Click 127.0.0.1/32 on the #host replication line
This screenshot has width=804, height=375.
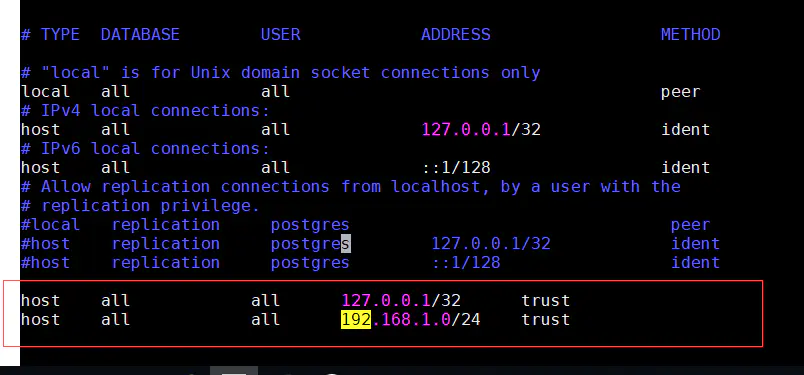[x=491, y=243]
